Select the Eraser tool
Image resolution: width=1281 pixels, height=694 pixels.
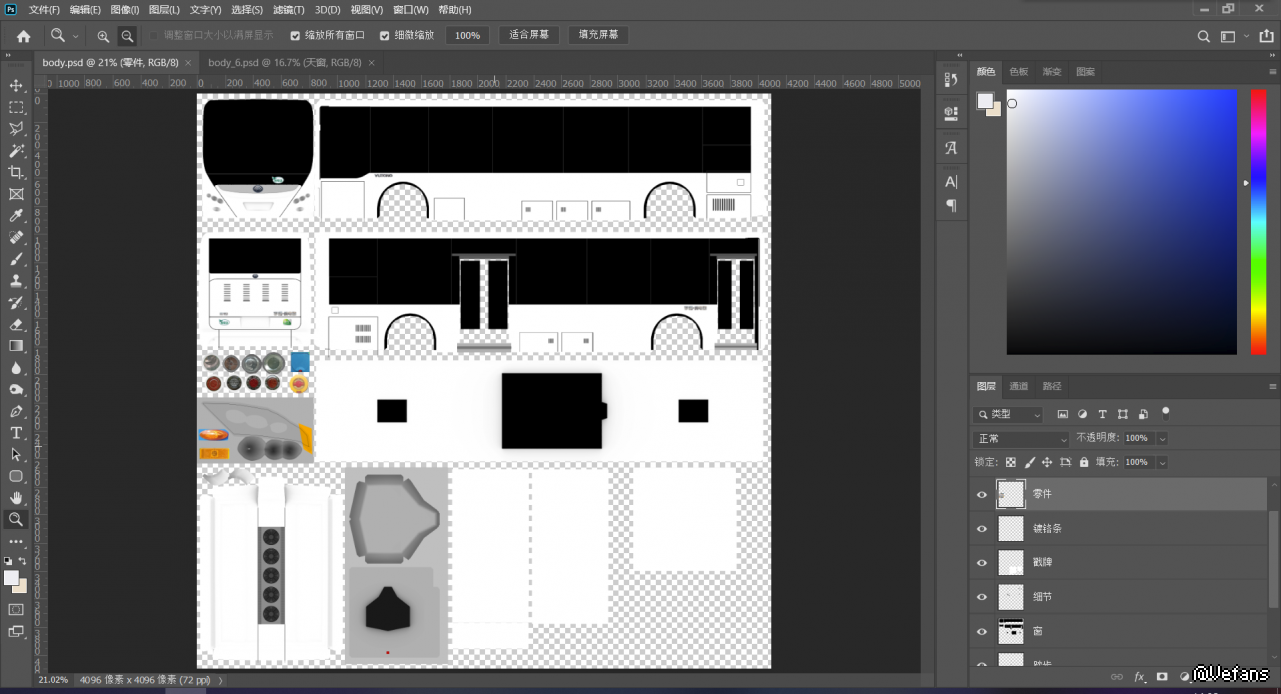point(16,324)
